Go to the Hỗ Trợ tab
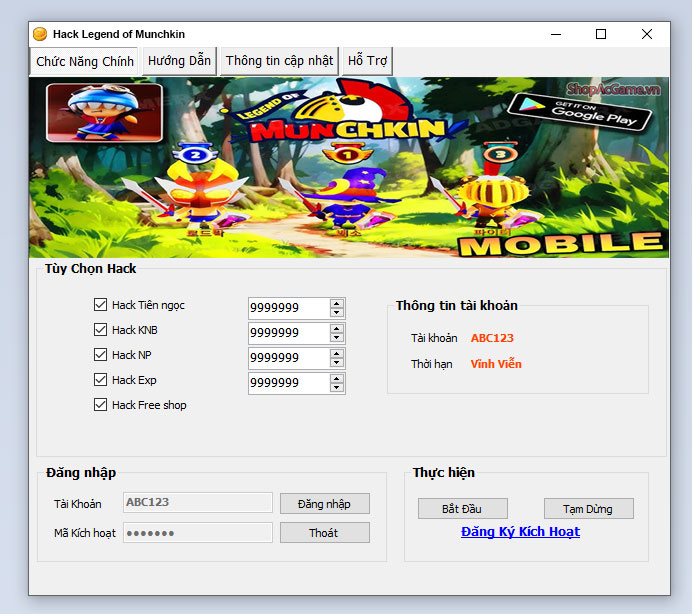Screen dimensions: 693x616 [367, 61]
